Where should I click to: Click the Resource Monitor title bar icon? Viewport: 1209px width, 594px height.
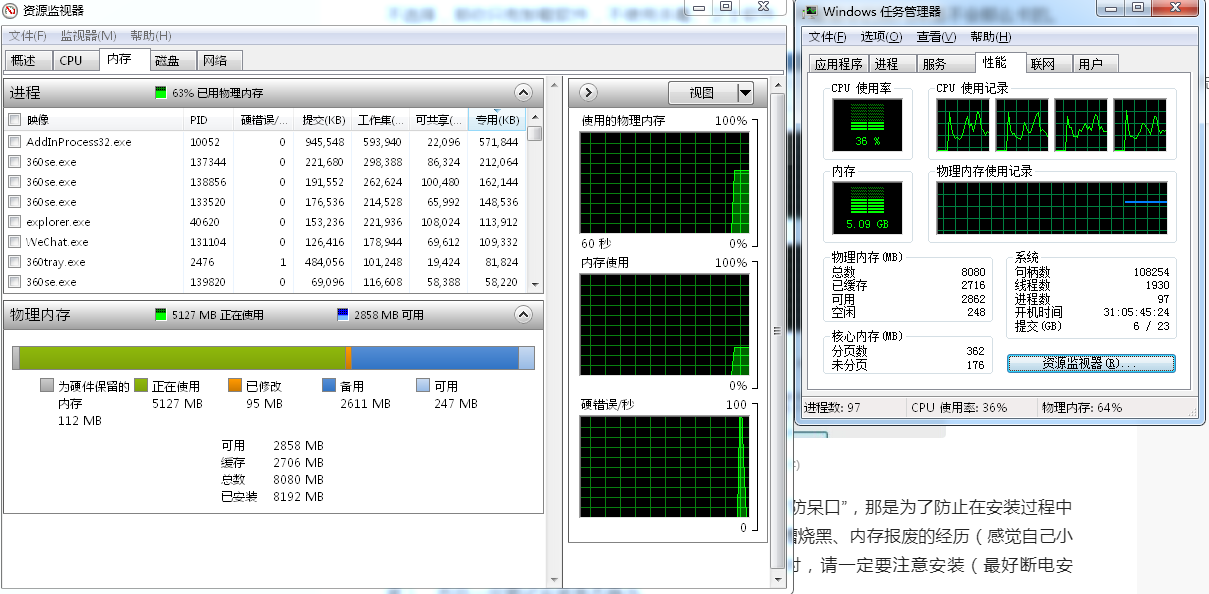10,10
